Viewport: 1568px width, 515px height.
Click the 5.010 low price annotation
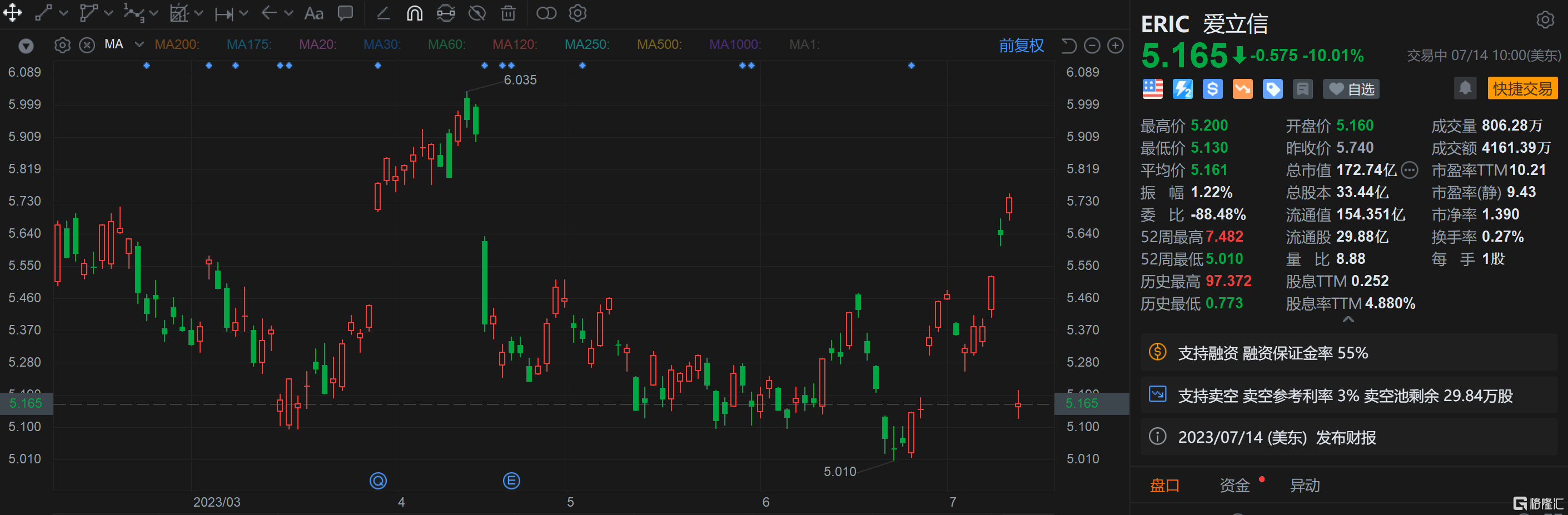(839, 471)
